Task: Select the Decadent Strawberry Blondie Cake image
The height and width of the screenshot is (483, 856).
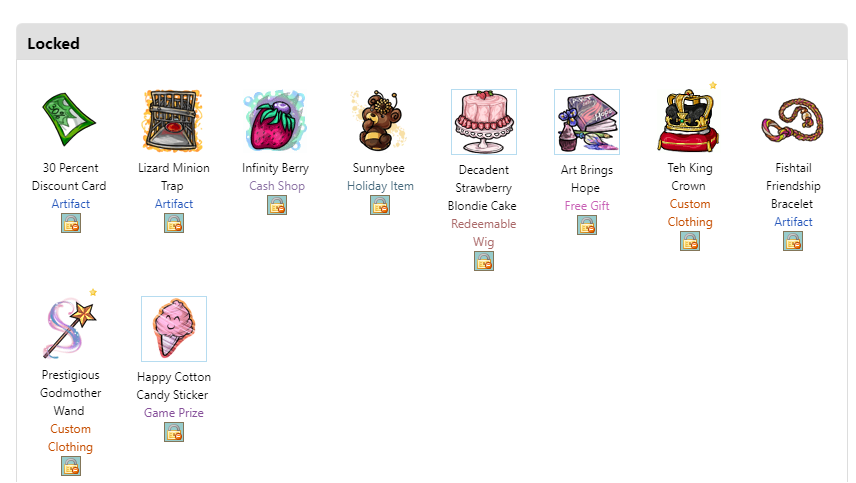Action: [x=484, y=122]
